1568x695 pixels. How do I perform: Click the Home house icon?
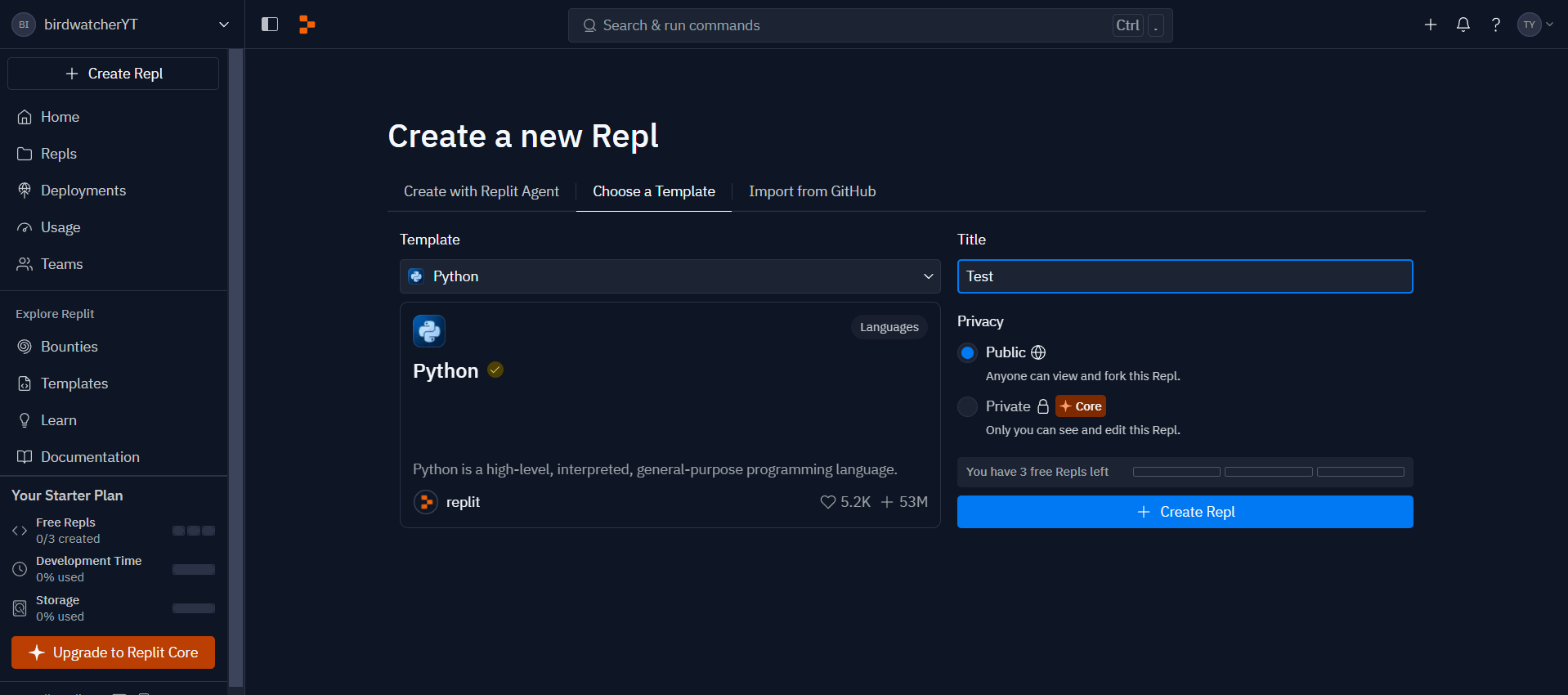[25, 117]
